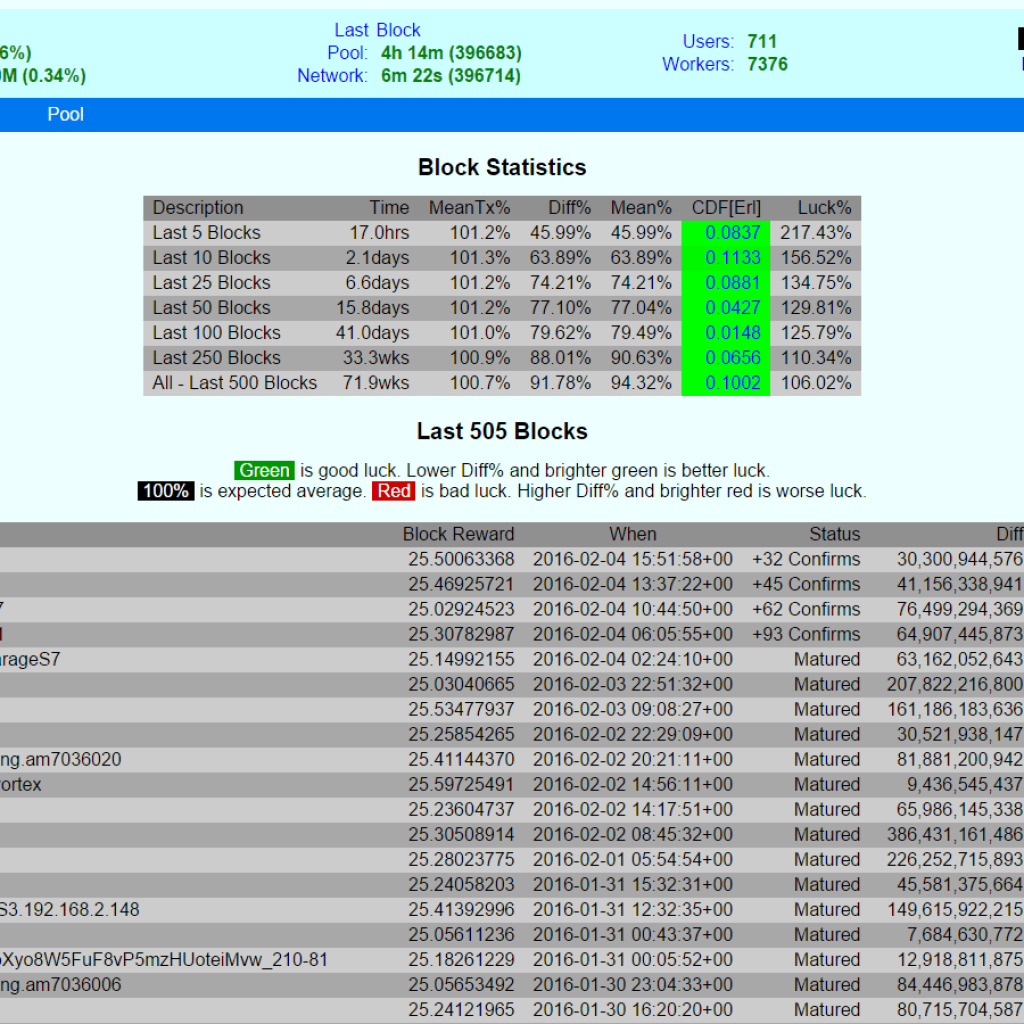
Task: Click the Last Block heading link
Action: 377,29
